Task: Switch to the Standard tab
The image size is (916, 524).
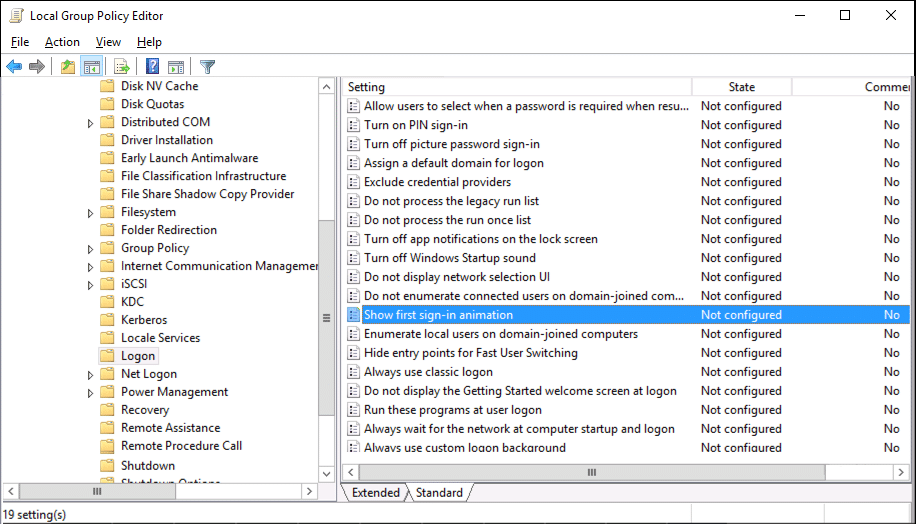Action: 439,492
